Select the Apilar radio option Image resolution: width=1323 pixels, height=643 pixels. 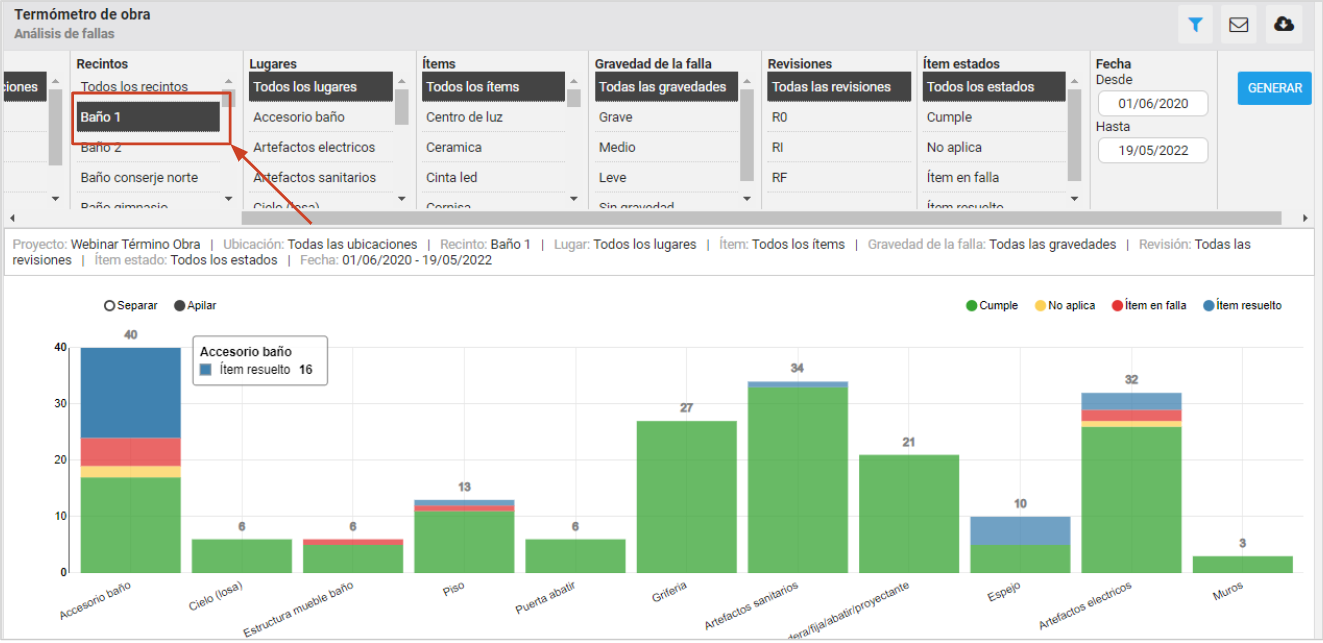[x=179, y=306]
